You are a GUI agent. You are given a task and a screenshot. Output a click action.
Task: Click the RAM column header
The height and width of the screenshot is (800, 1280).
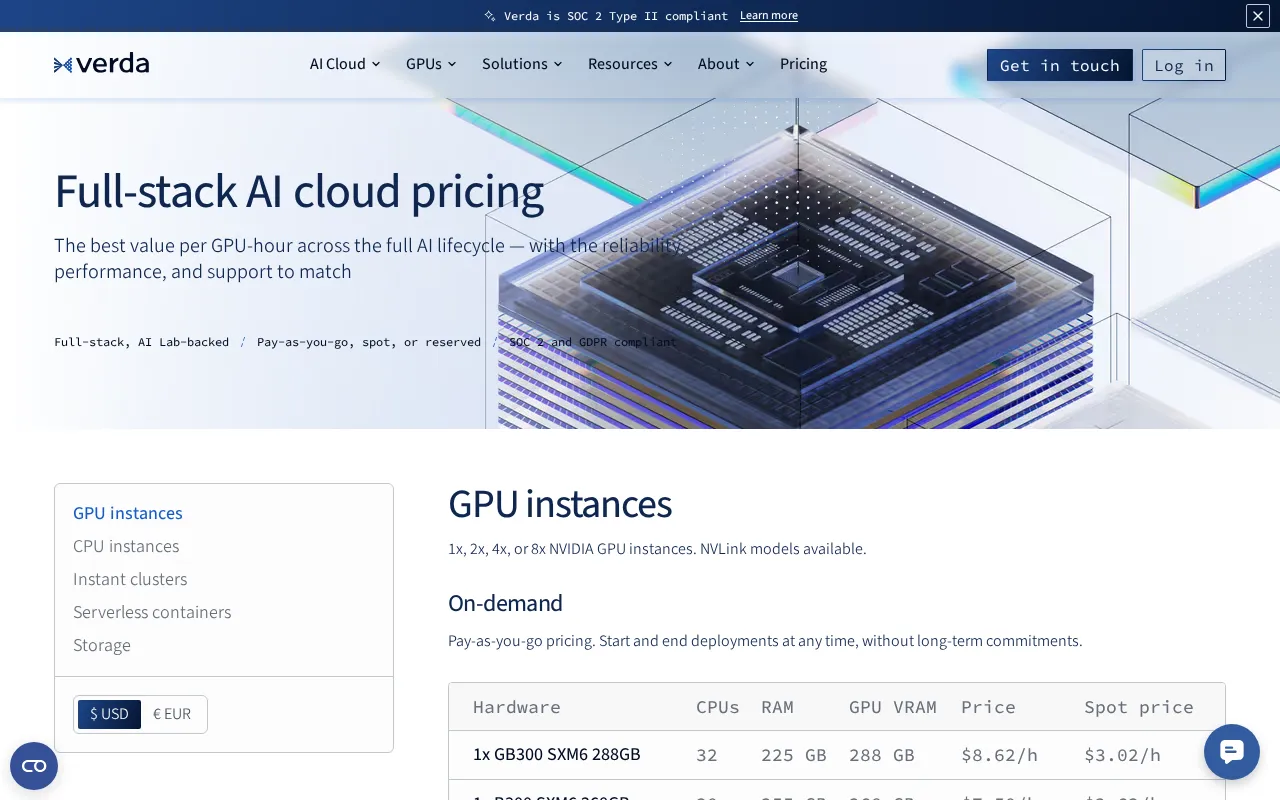coord(777,707)
